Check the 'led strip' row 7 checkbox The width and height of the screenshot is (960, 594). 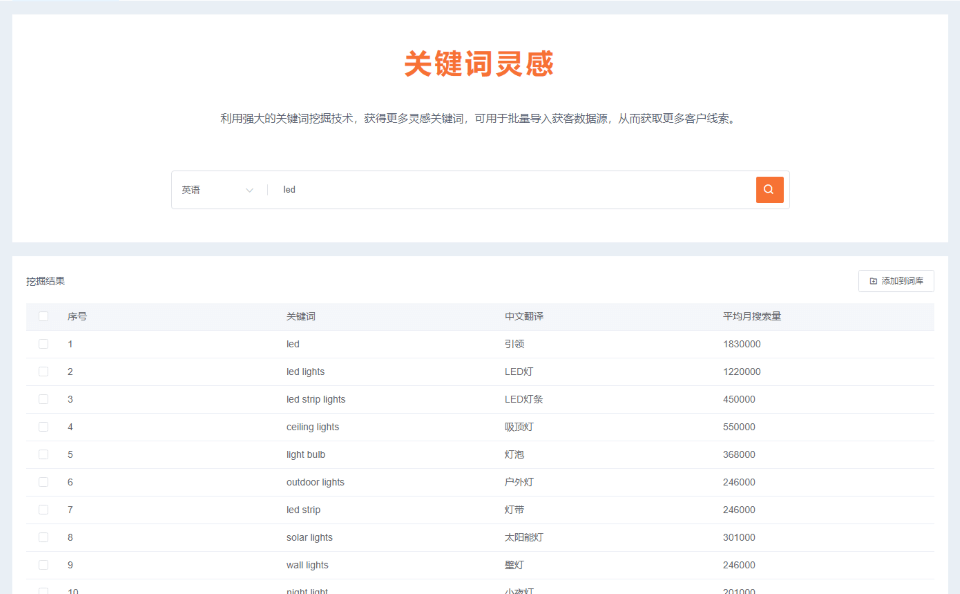tap(43, 510)
